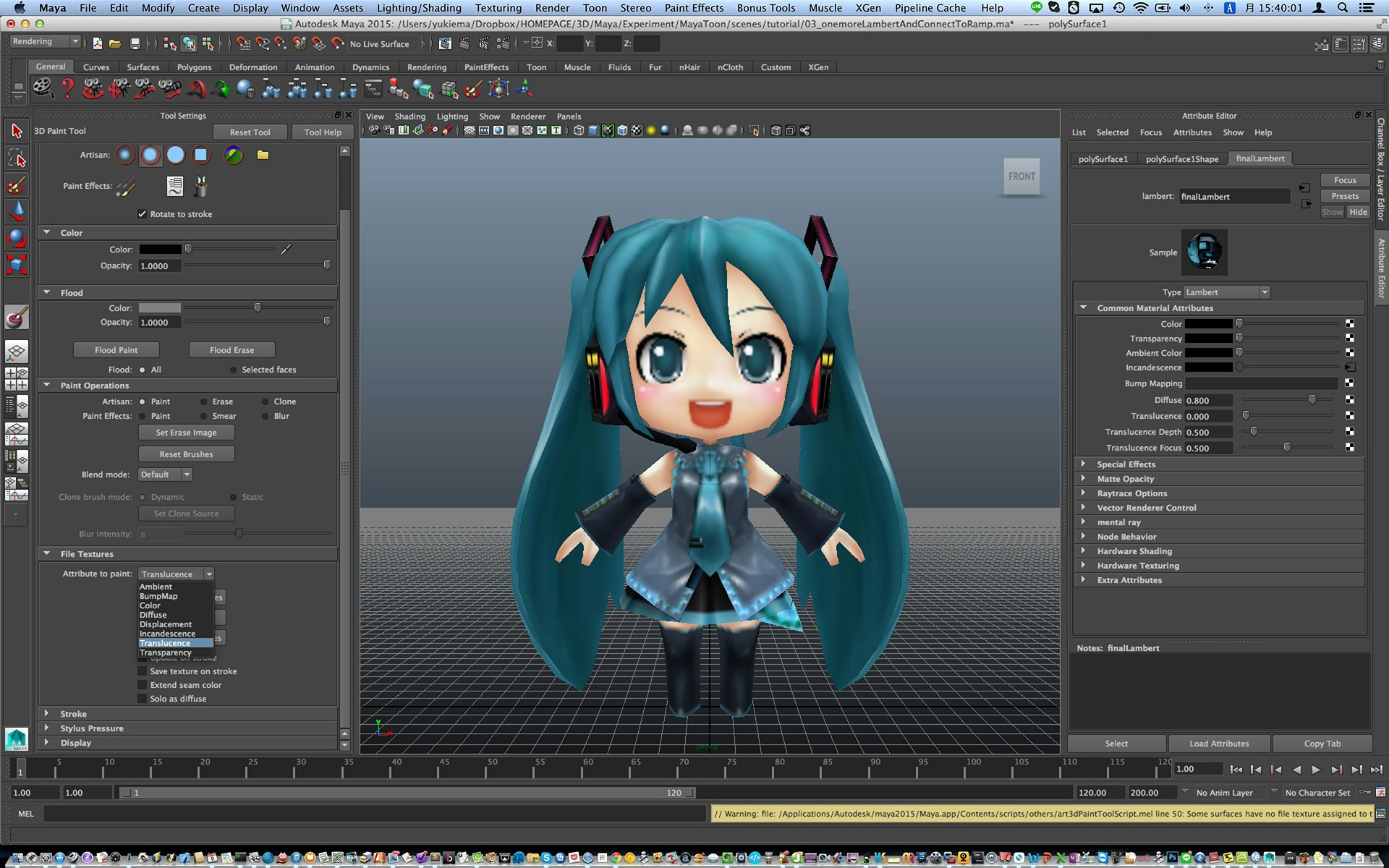Click the Lasso select tool
Image resolution: width=1389 pixels, height=868 pixels.
coord(17,158)
